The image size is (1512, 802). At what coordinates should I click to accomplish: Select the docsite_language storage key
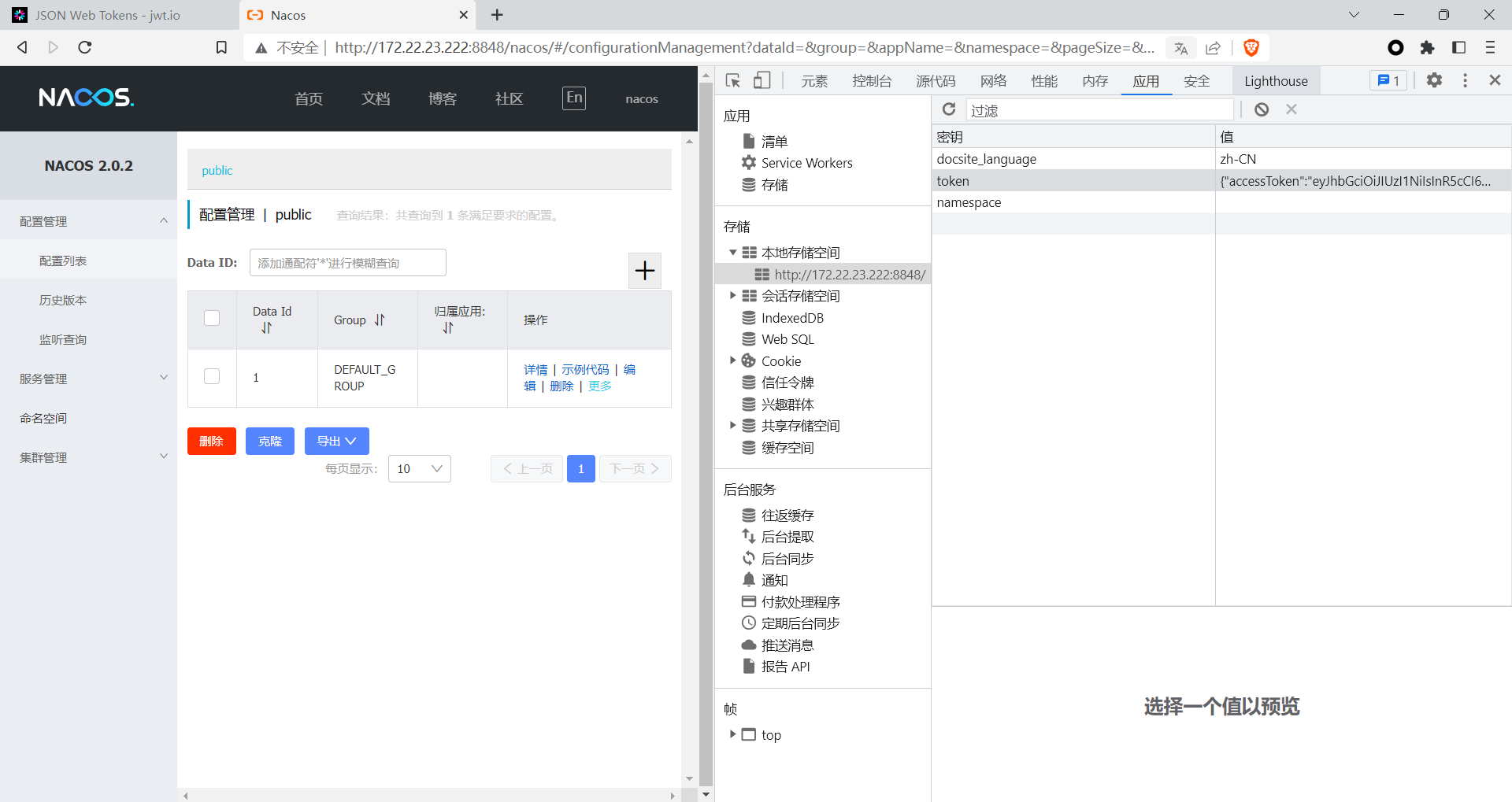click(986, 159)
